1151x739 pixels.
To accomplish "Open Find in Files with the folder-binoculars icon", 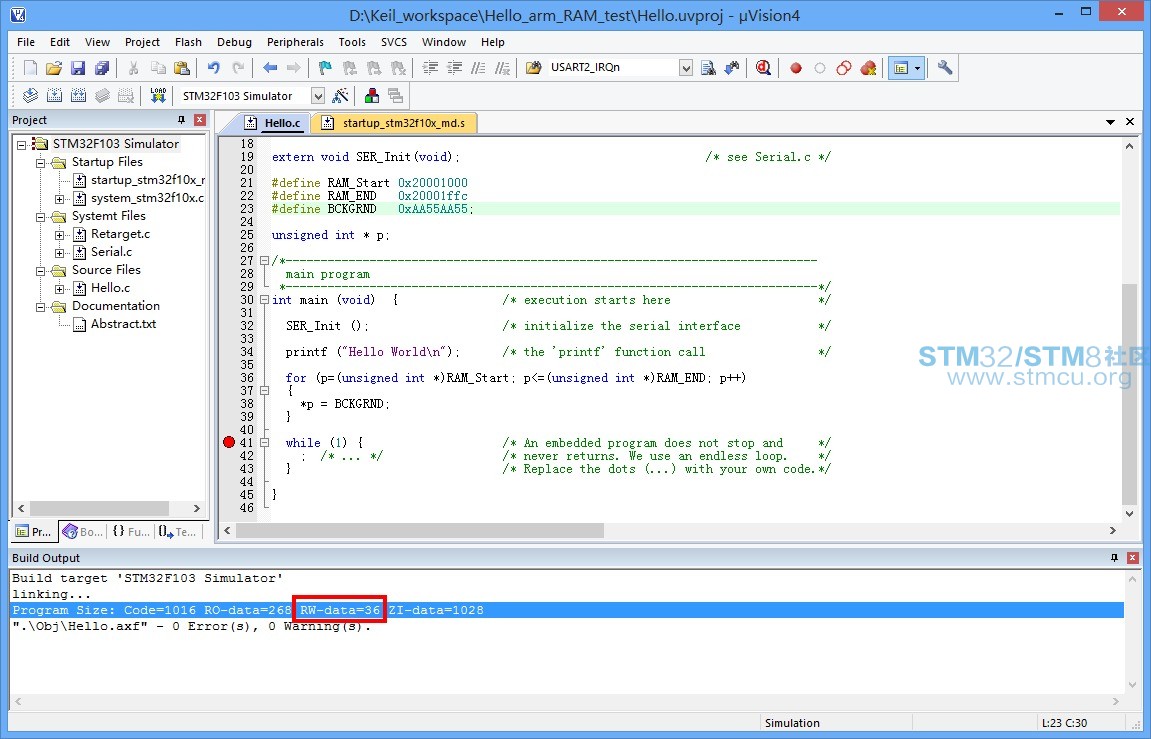I will pyautogui.click(x=534, y=68).
